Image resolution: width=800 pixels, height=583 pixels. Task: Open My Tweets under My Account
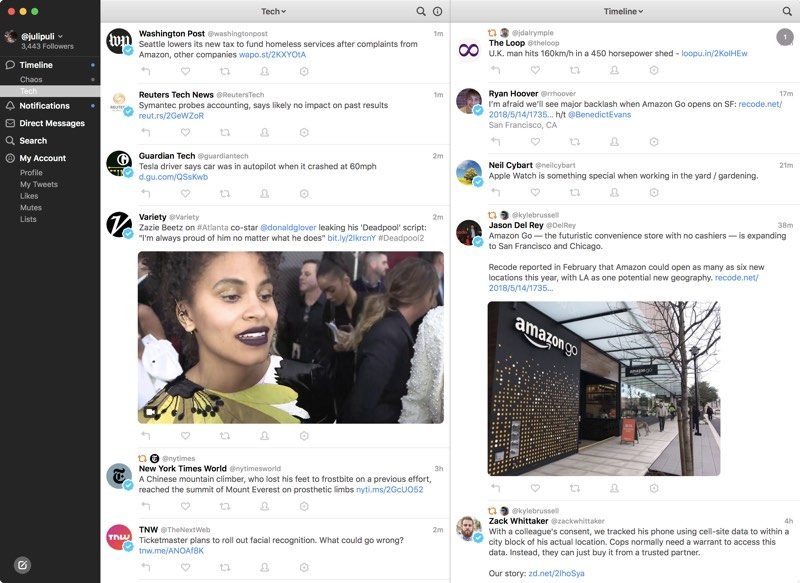39,184
